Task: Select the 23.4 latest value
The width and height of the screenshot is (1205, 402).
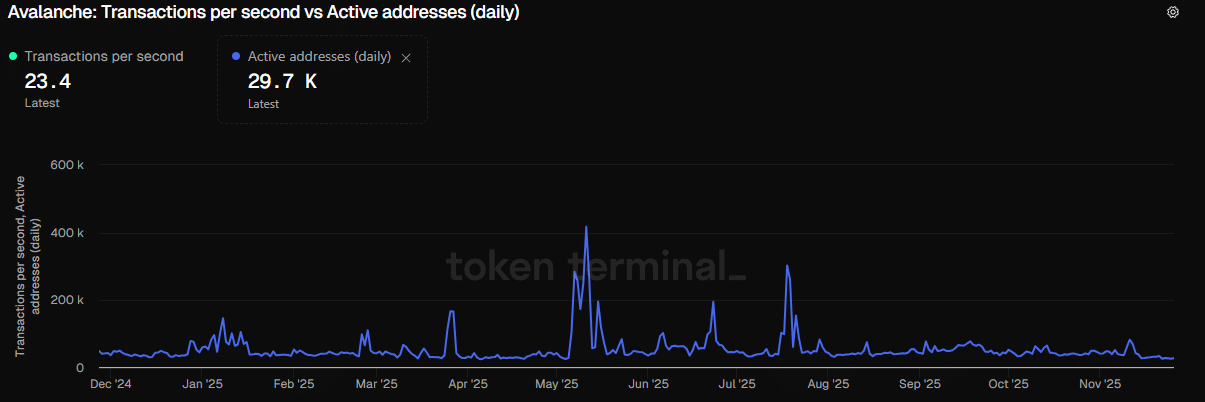Action: click(x=48, y=82)
